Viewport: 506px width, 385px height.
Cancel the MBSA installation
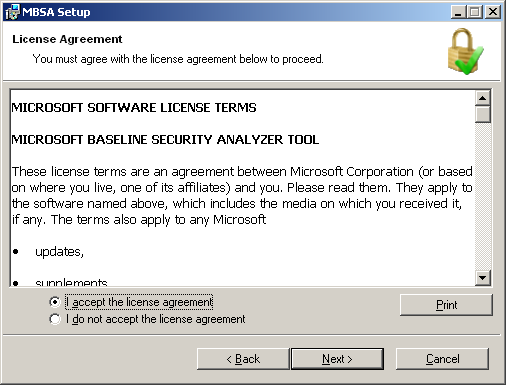pos(442,359)
